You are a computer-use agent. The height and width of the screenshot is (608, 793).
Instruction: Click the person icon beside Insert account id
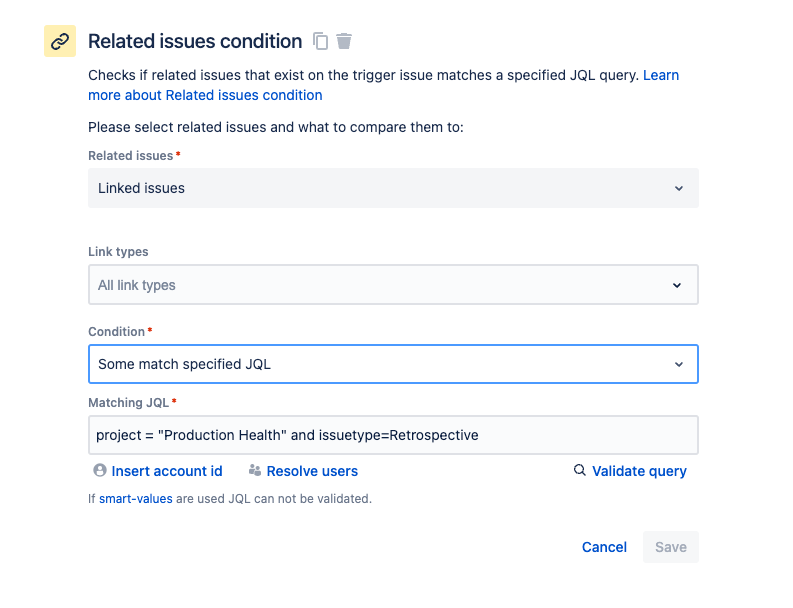coord(99,470)
